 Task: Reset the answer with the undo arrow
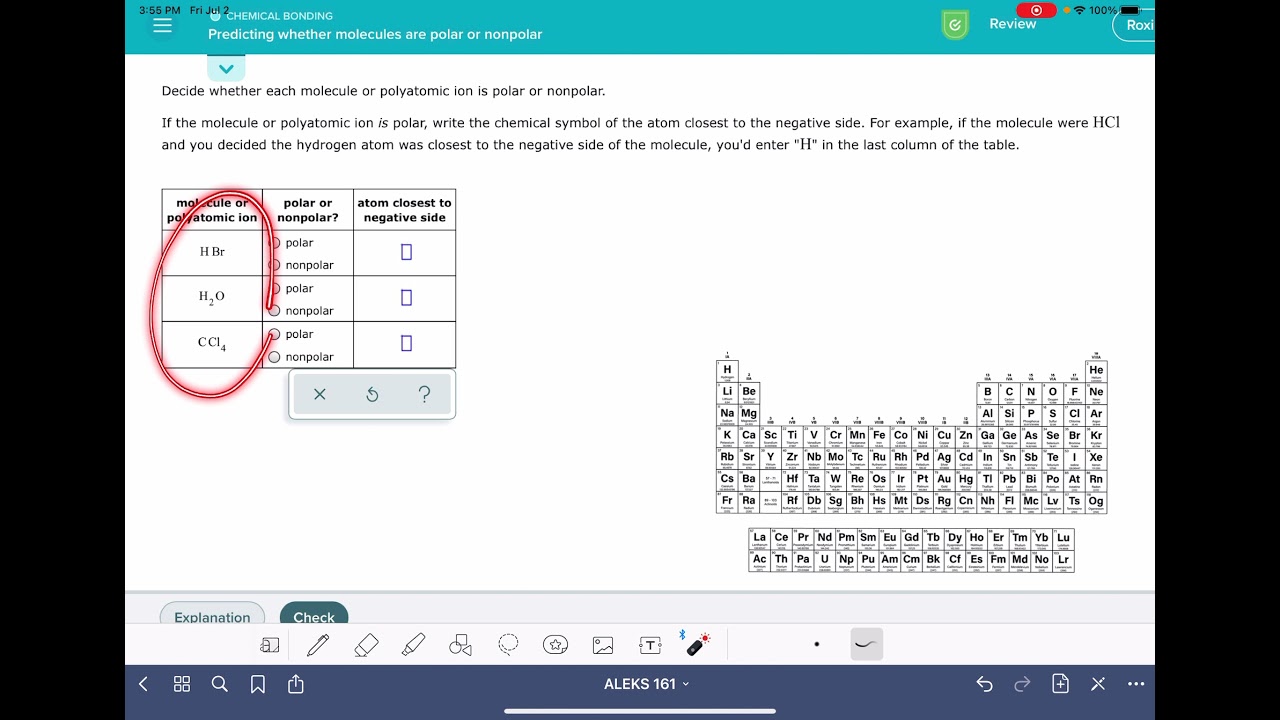click(x=372, y=394)
